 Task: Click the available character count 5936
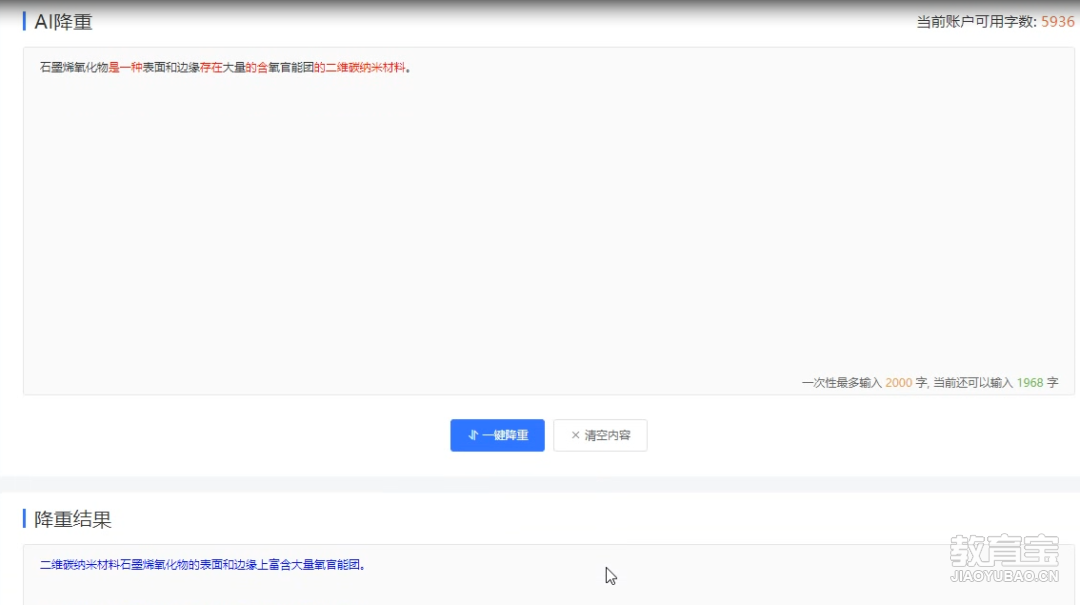[x=1057, y=22]
